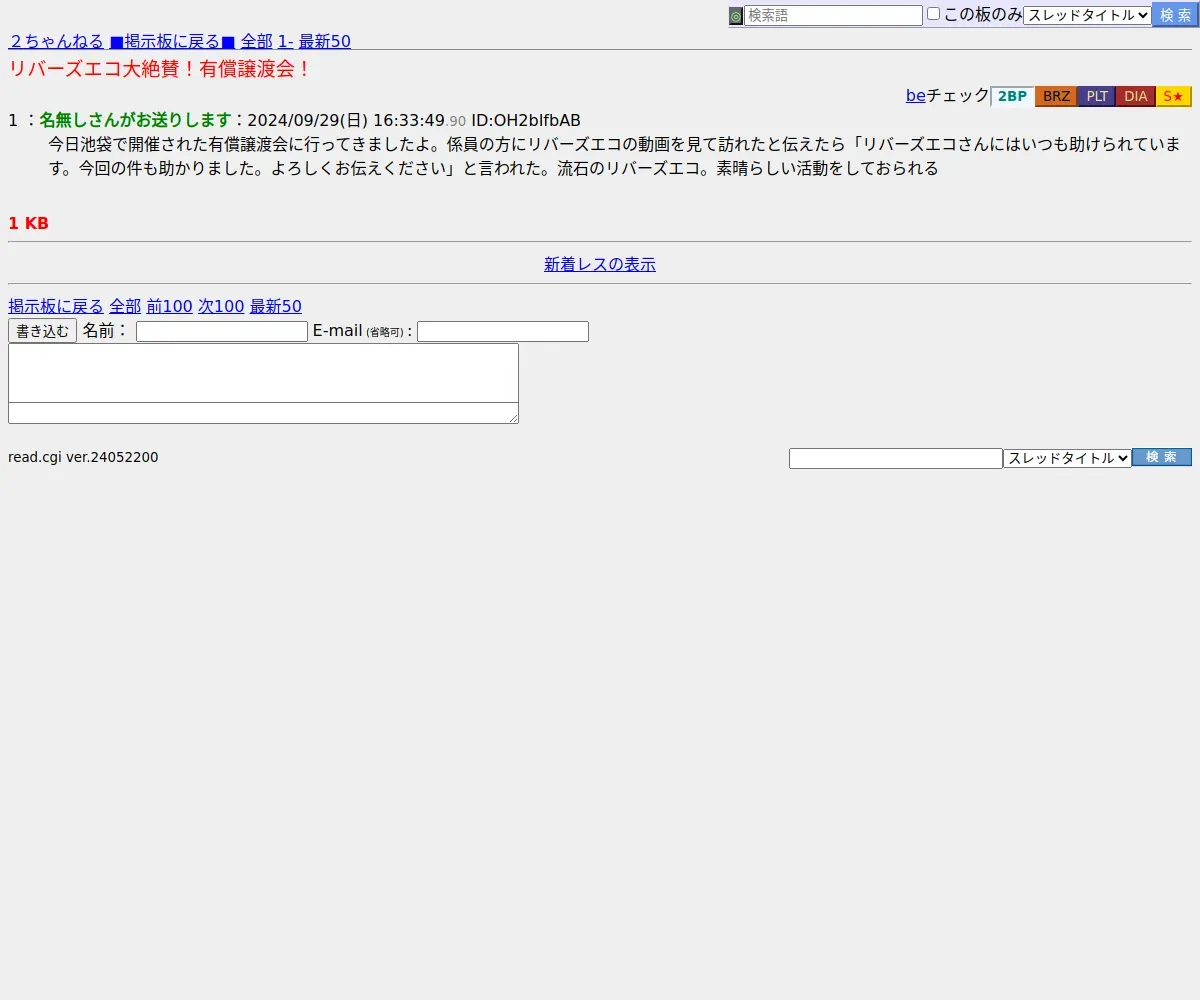Click the read.cgi ver.24052200 text
This screenshot has width=1200, height=1000.
[x=83, y=457]
